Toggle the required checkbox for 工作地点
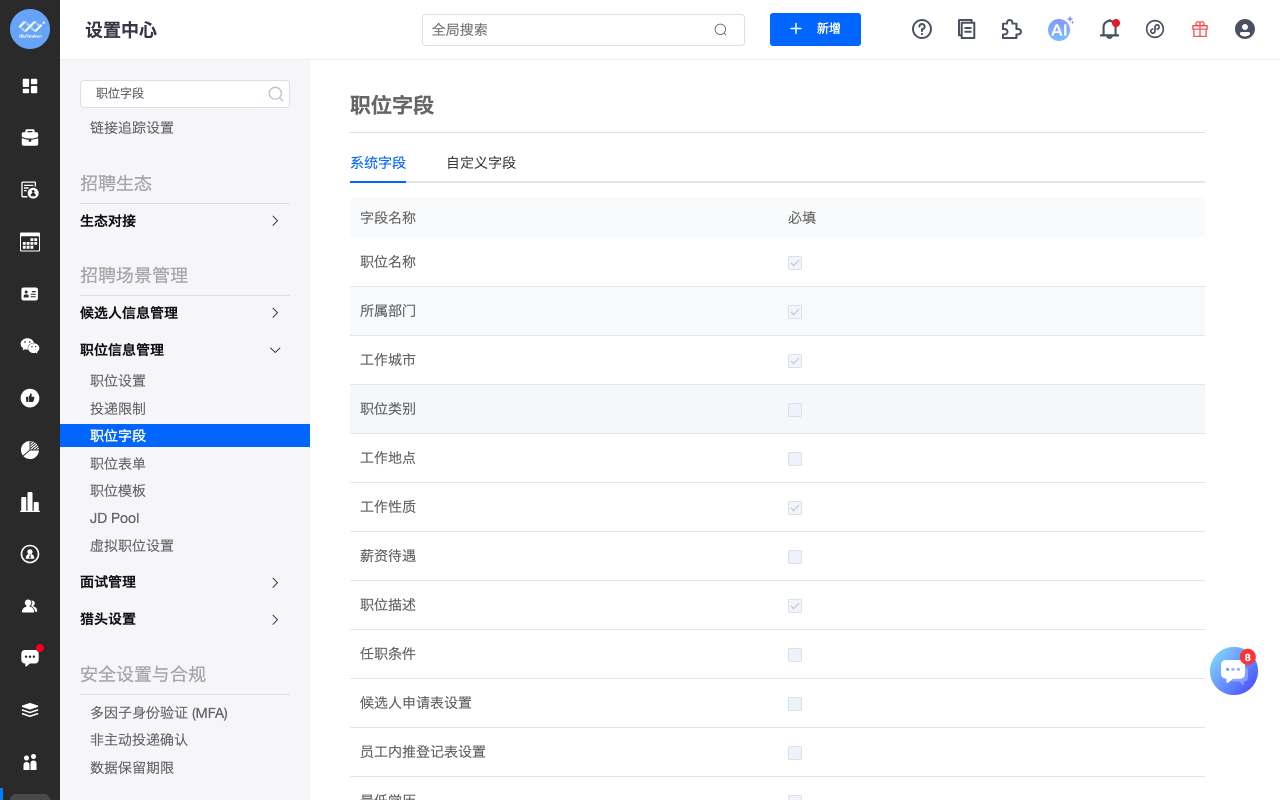Image resolution: width=1280 pixels, height=800 pixels. coord(795,459)
